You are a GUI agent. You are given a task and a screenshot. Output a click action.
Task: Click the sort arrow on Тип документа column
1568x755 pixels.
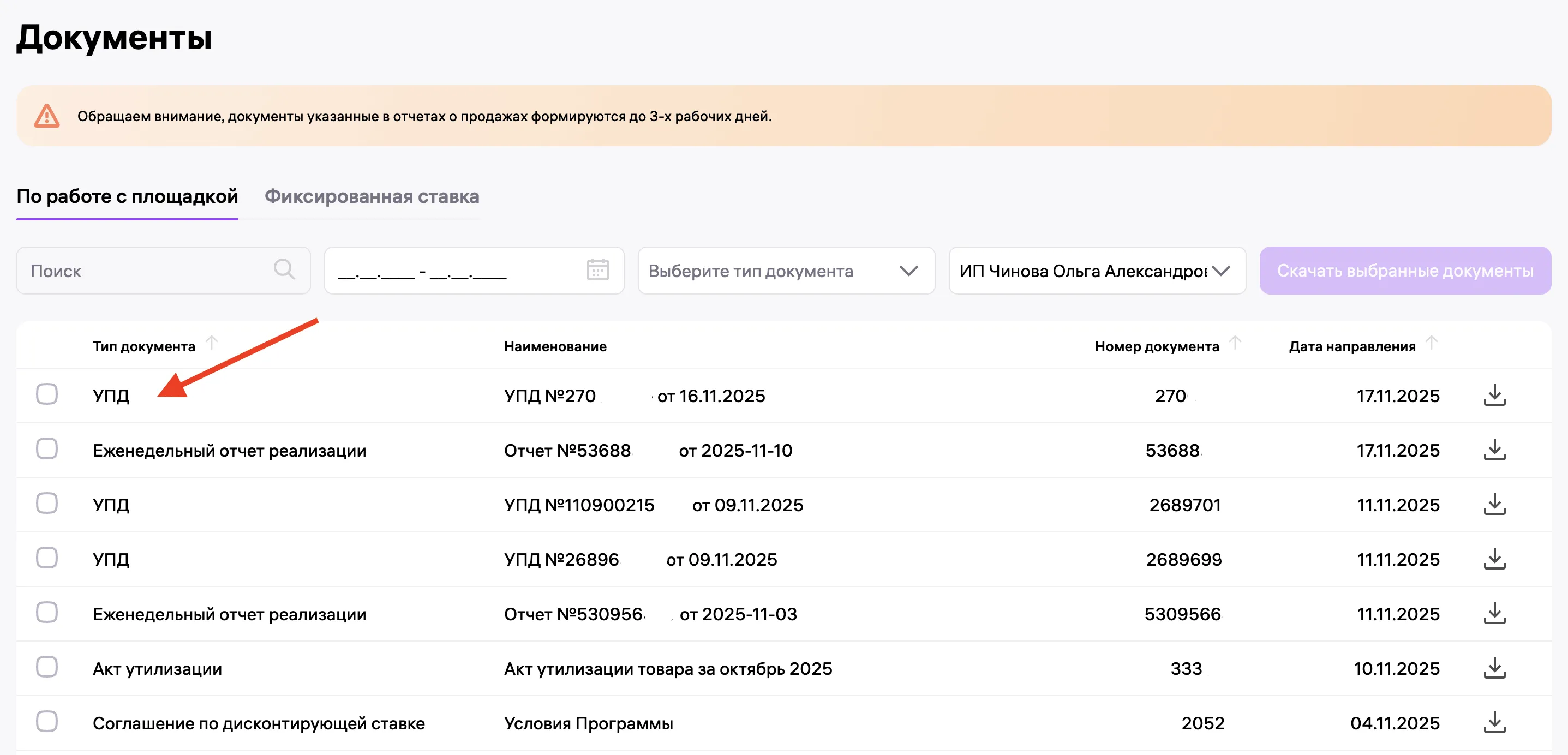[212, 343]
